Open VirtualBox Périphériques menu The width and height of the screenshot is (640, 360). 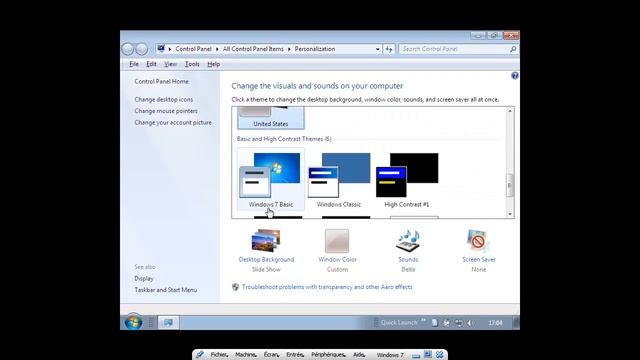point(329,355)
